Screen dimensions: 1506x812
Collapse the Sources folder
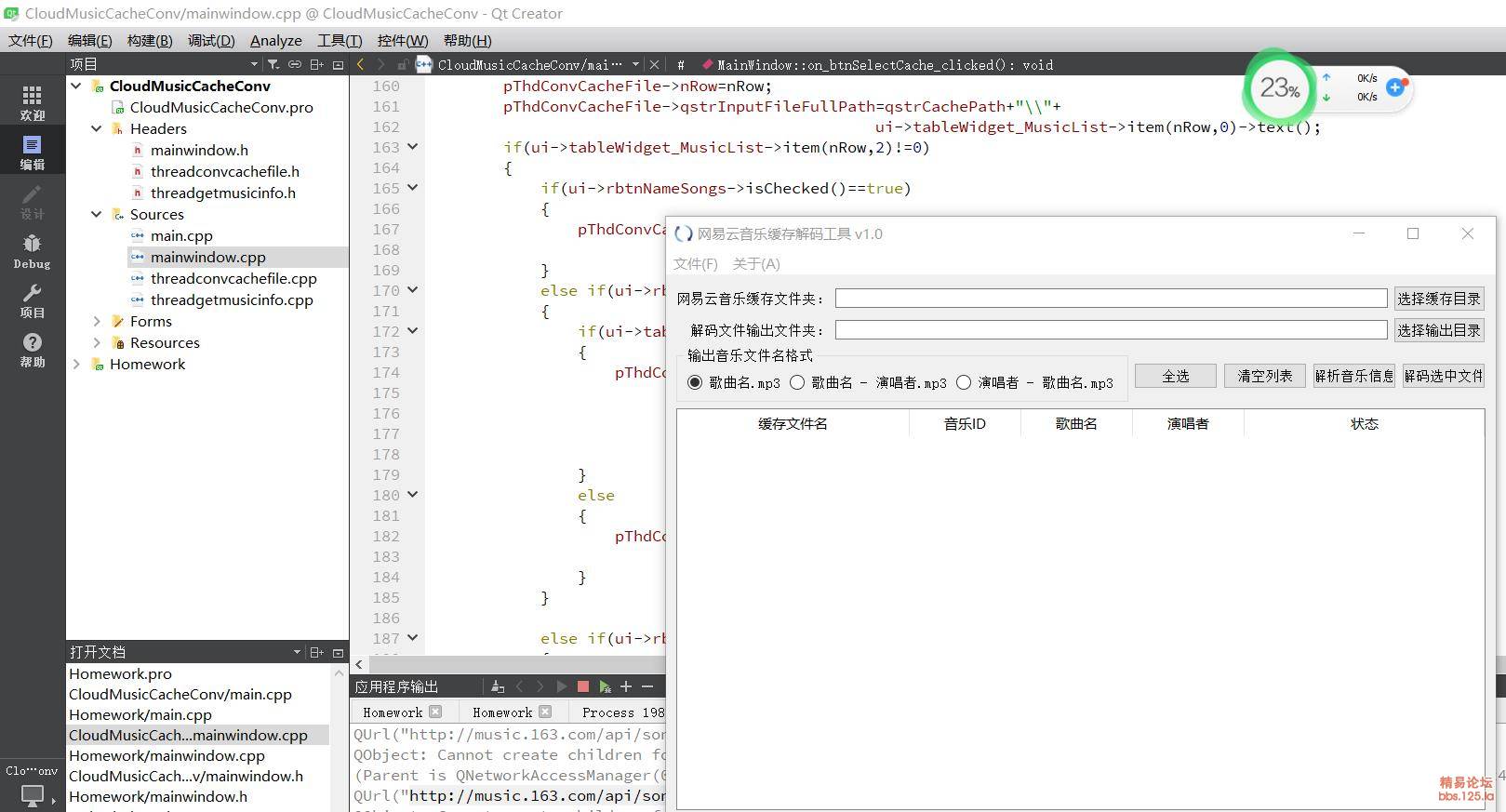[97, 214]
